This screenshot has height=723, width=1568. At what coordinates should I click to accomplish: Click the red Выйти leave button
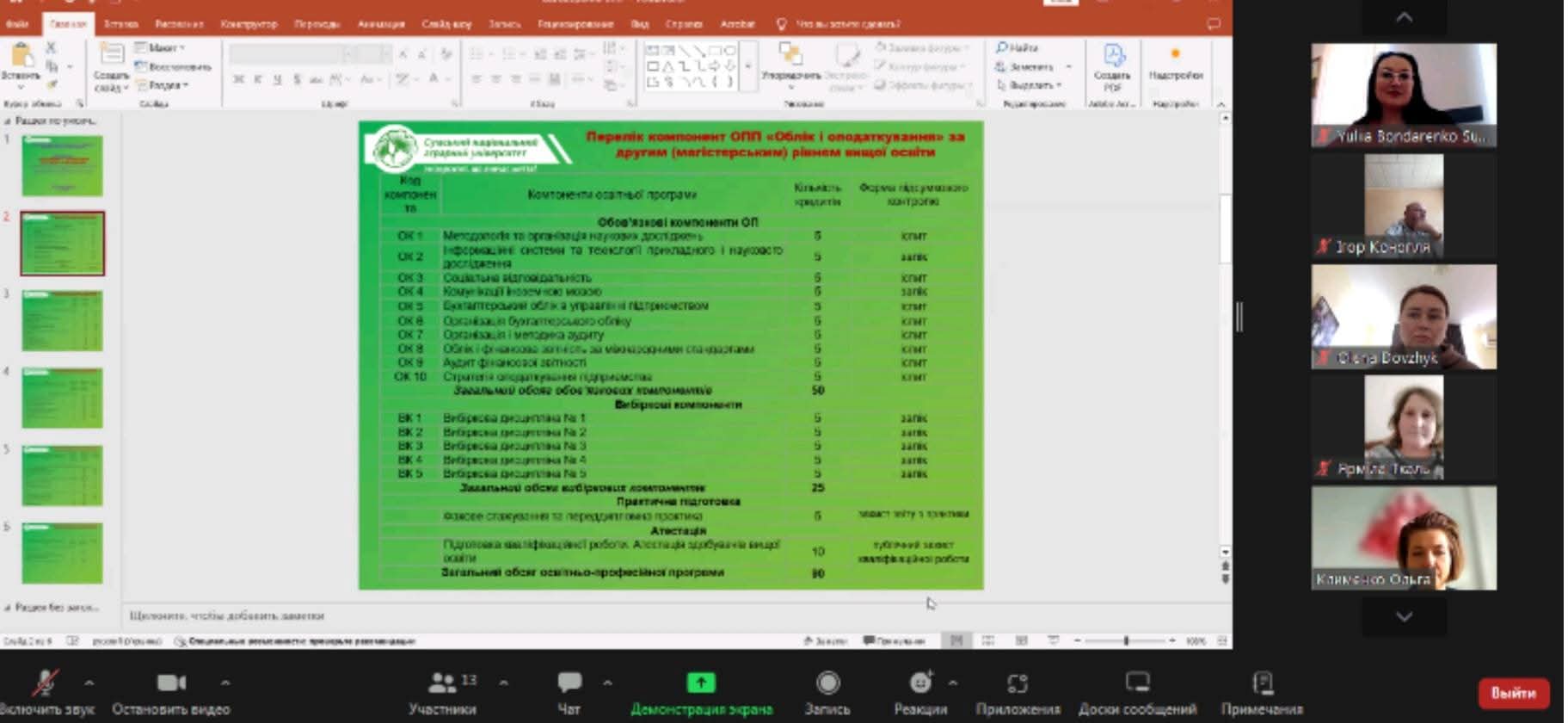[1513, 693]
